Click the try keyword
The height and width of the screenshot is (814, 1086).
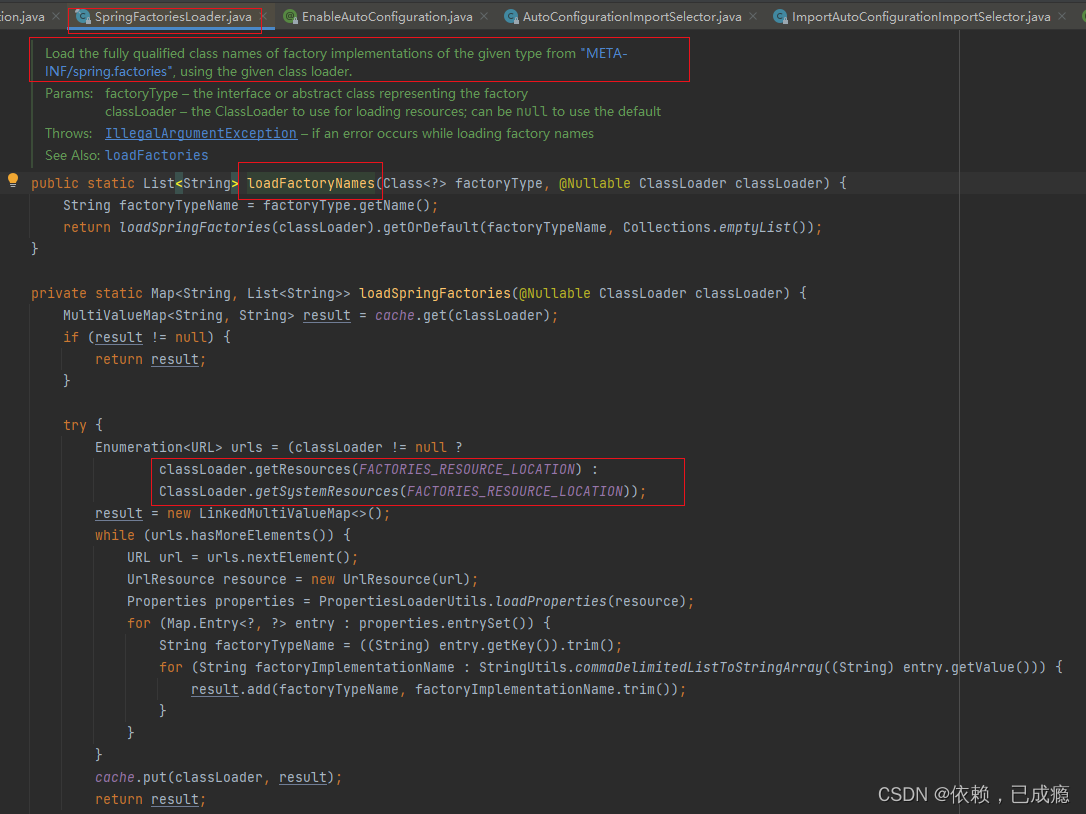coord(75,425)
